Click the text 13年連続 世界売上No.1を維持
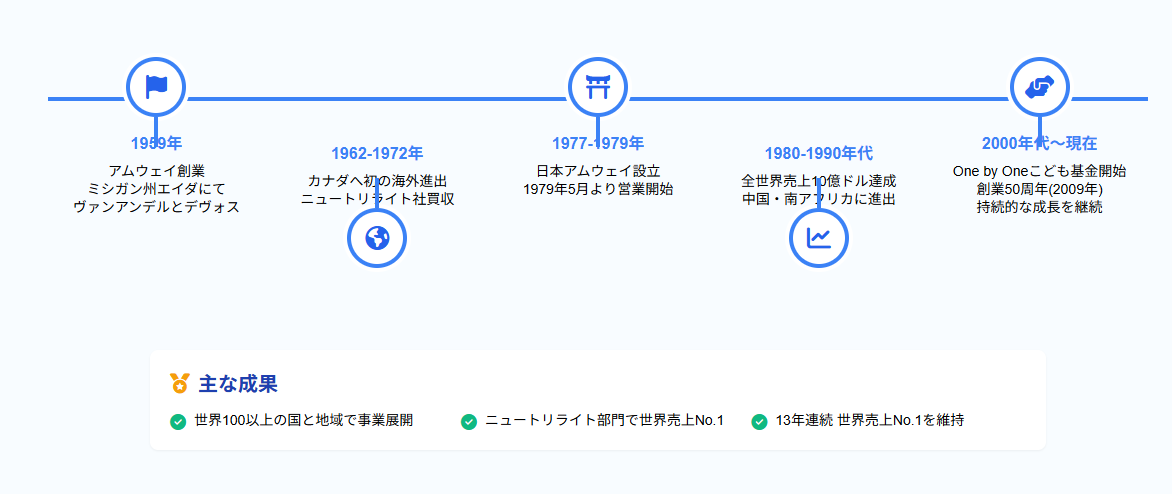The height and width of the screenshot is (494, 1172). pyautogui.click(x=870, y=421)
